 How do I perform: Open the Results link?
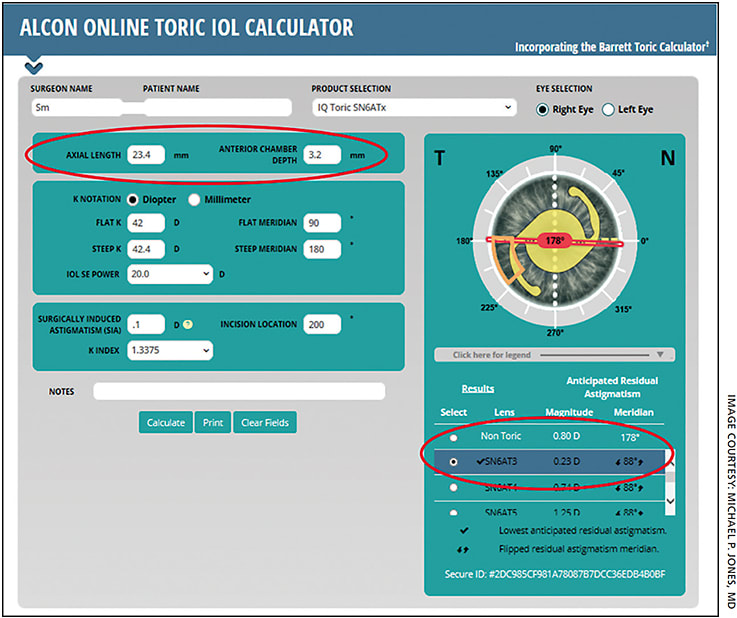coord(478,389)
